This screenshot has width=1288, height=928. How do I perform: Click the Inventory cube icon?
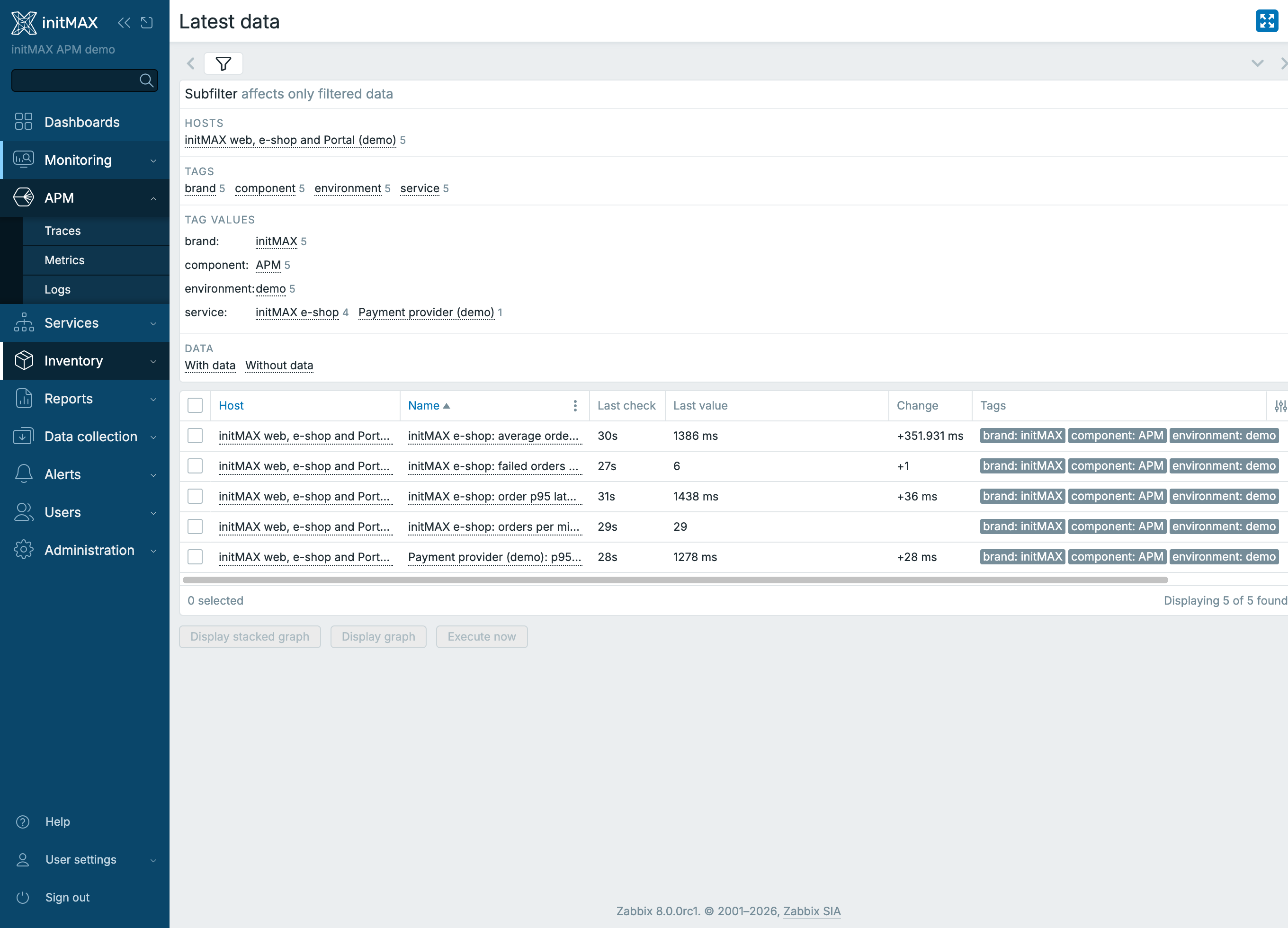(x=23, y=361)
